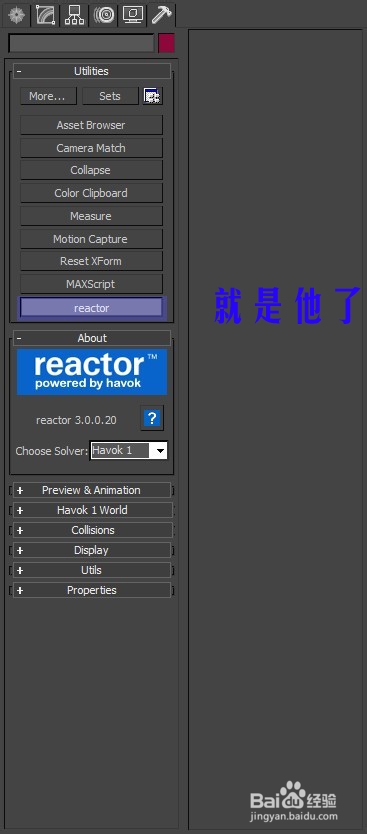Activate the Measure utility

[x=91, y=216]
